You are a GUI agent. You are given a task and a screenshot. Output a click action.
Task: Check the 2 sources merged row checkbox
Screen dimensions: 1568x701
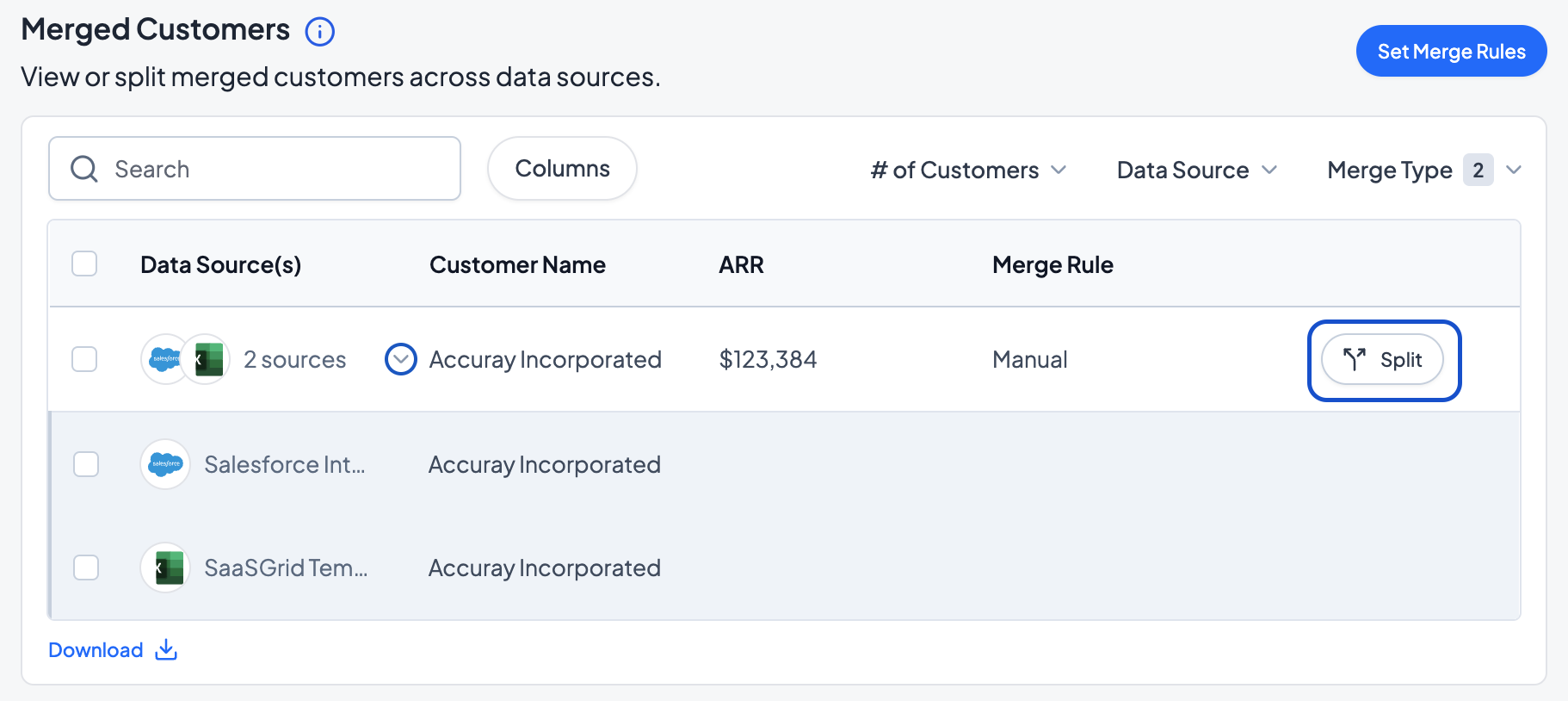(84, 359)
